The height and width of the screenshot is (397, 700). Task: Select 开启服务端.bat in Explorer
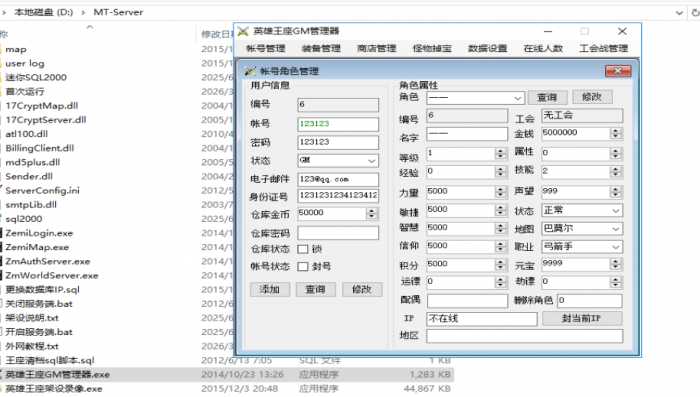pyautogui.click(x=38, y=332)
